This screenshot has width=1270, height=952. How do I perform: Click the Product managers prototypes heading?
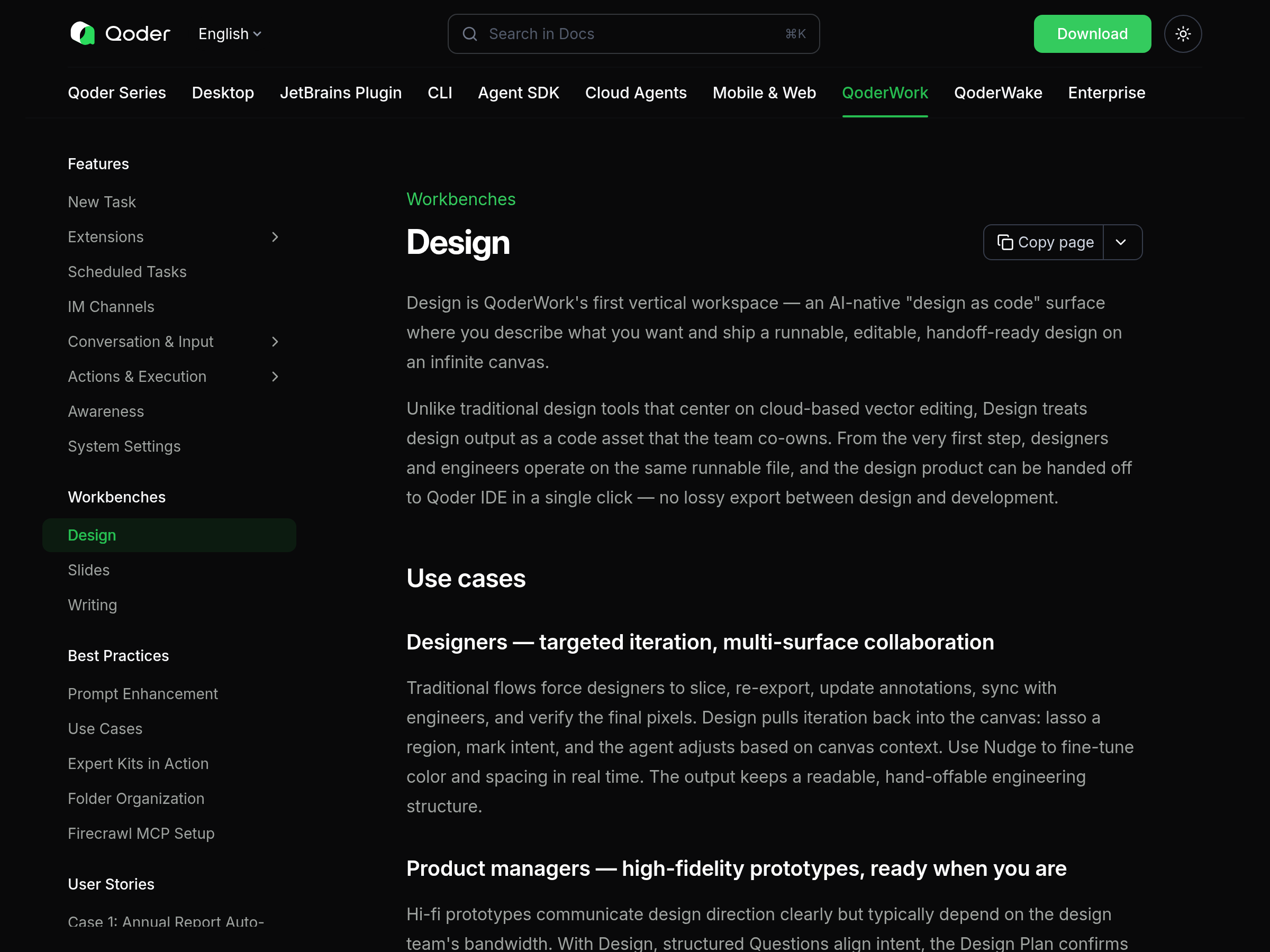tap(737, 869)
